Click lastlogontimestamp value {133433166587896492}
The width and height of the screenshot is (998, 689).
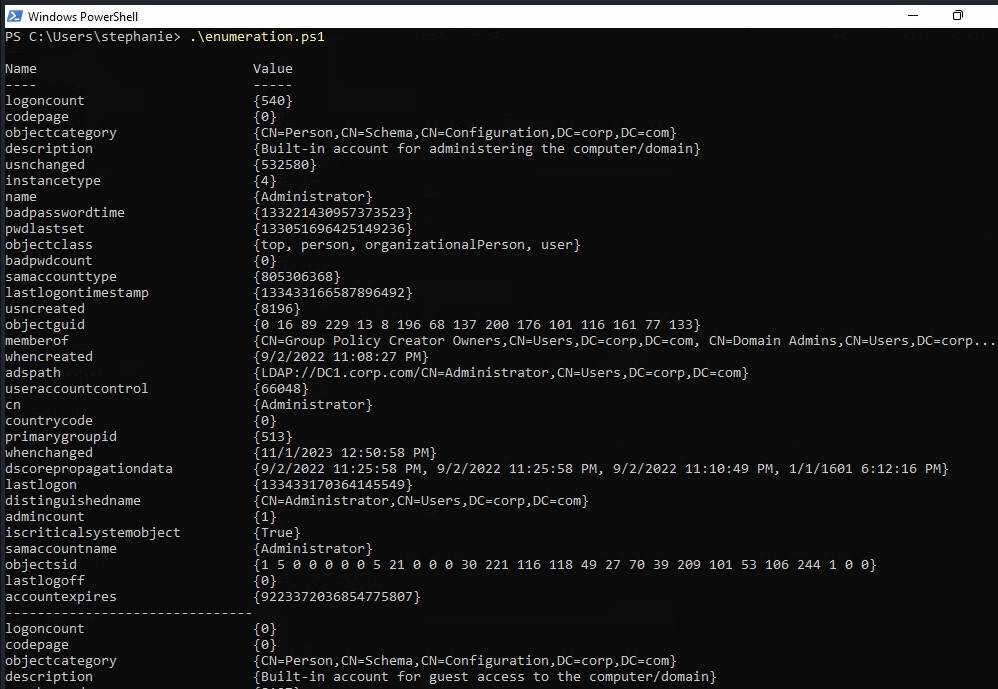tap(333, 293)
